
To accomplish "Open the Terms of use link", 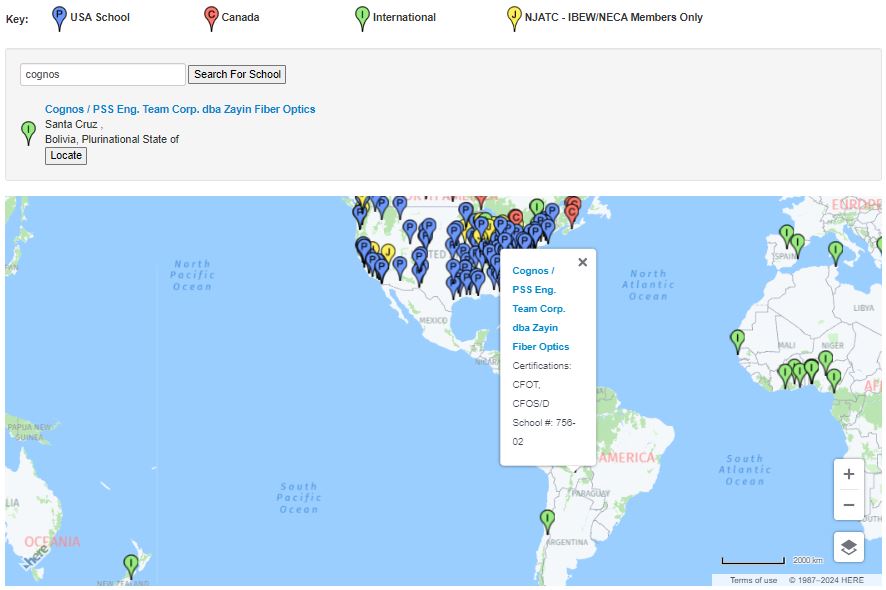I will point(753,580).
